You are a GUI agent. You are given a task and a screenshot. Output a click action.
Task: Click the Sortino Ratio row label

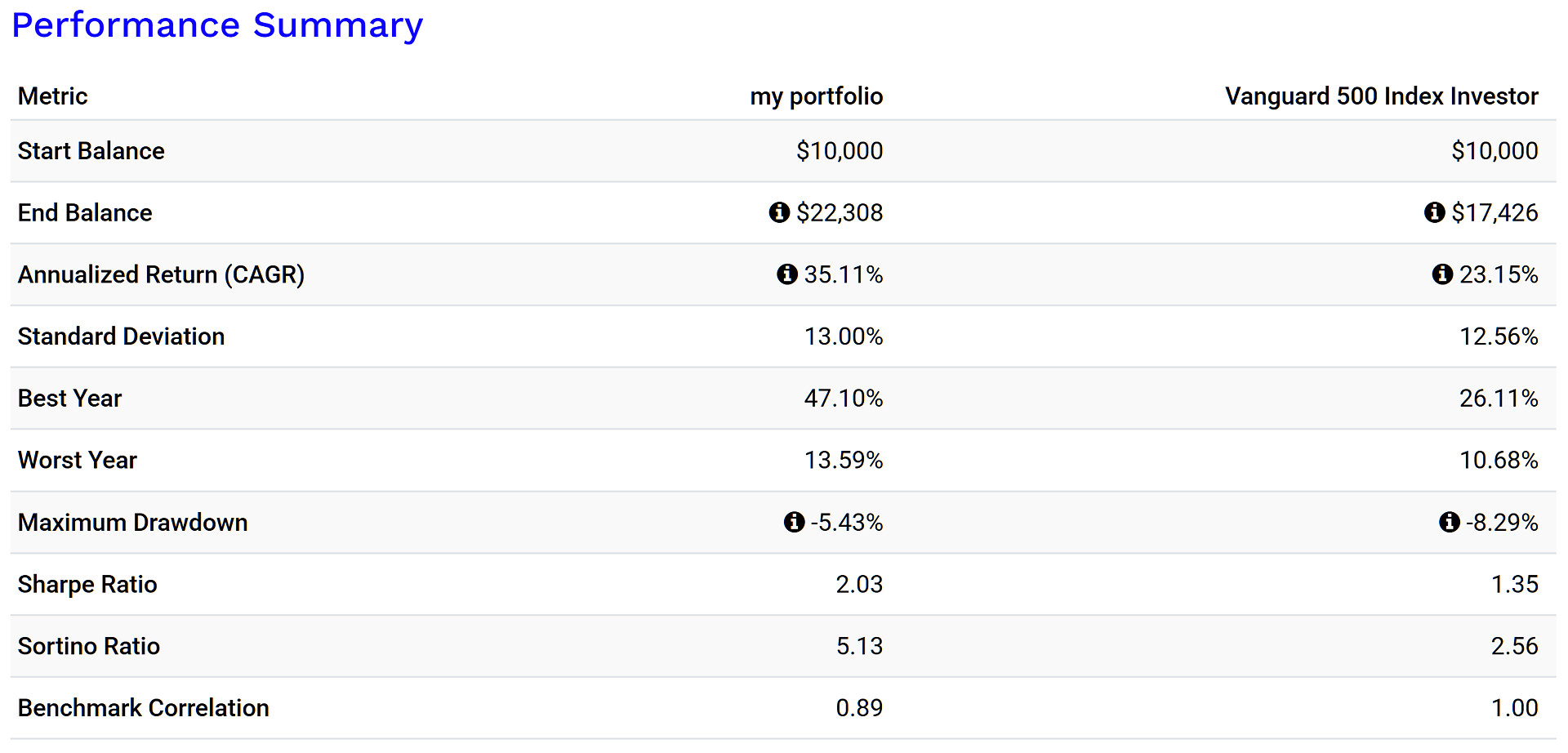click(89, 647)
